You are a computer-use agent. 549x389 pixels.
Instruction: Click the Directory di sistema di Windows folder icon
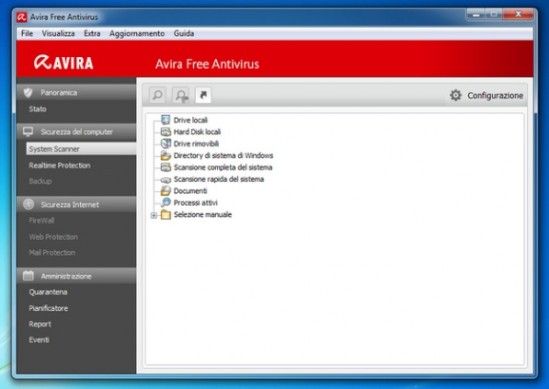(165, 155)
